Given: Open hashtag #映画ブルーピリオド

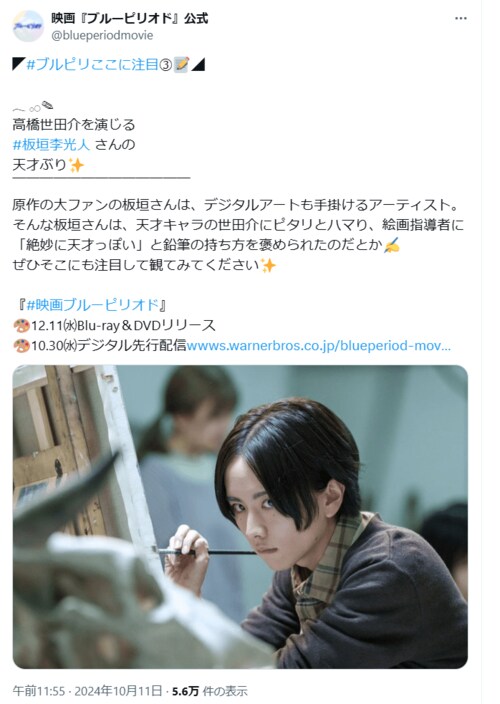Looking at the screenshot, I should pyautogui.click(x=92, y=305).
